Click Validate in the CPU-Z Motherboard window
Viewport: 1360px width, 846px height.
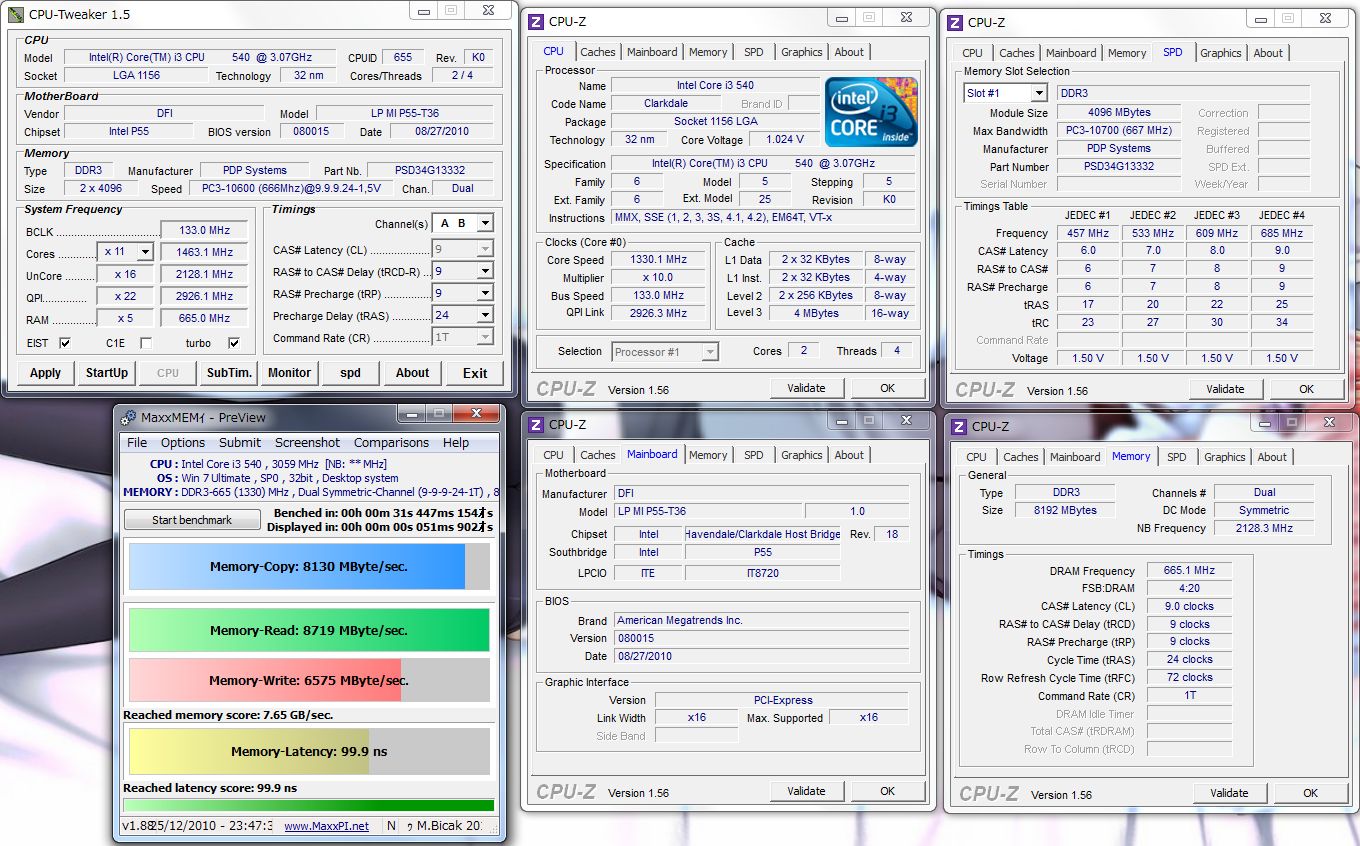806,791
